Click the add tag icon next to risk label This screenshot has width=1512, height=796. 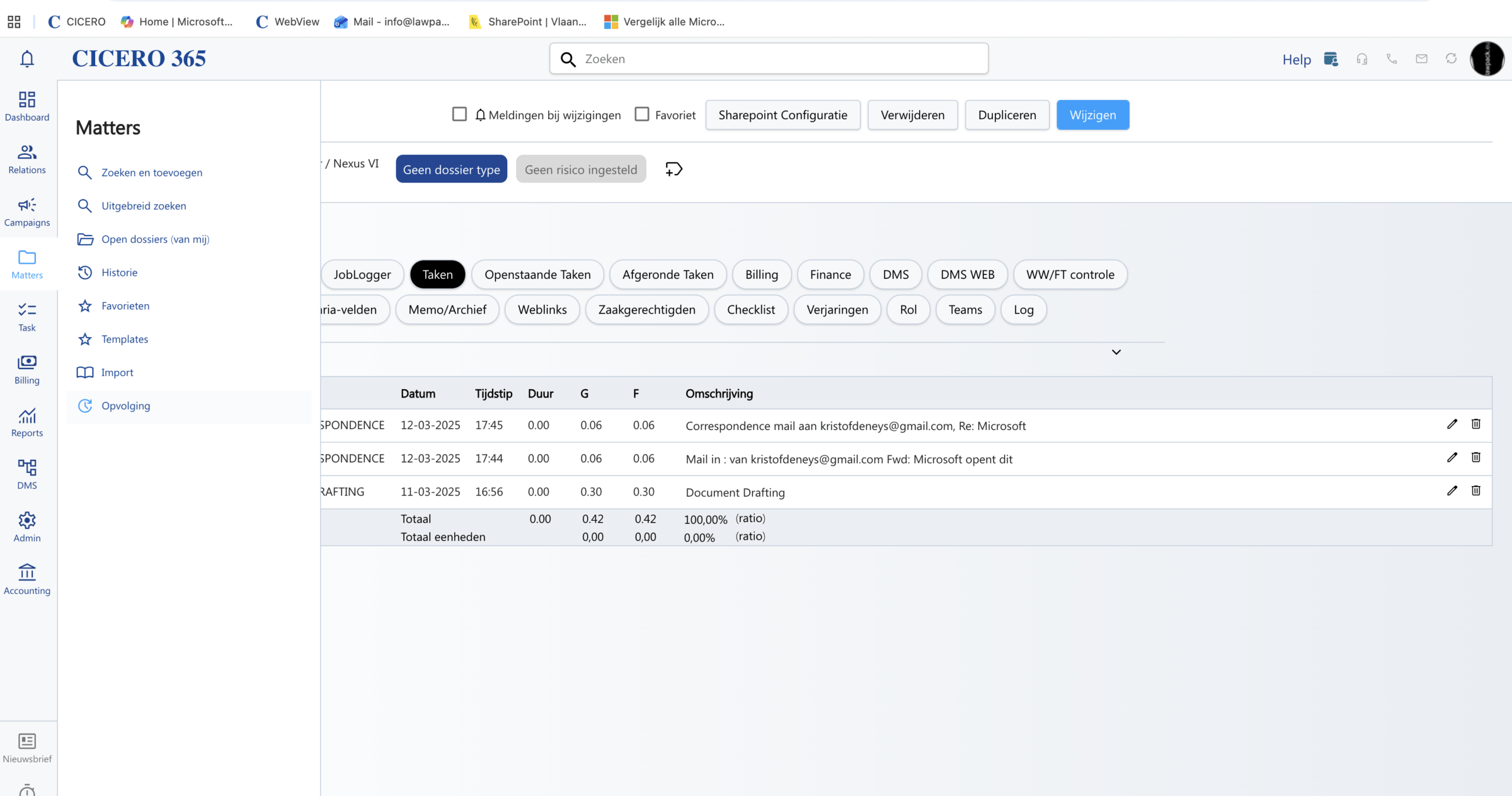pos(673,169)
